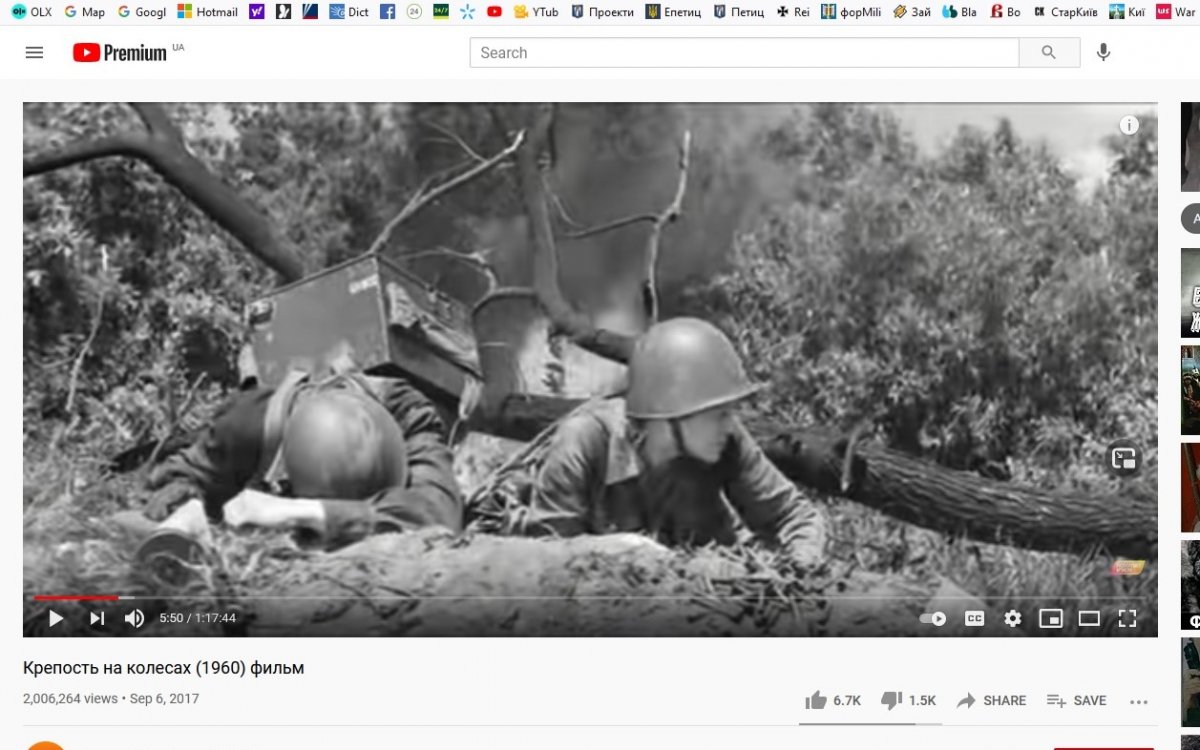Enable theater mode

tap(1089, 618)
